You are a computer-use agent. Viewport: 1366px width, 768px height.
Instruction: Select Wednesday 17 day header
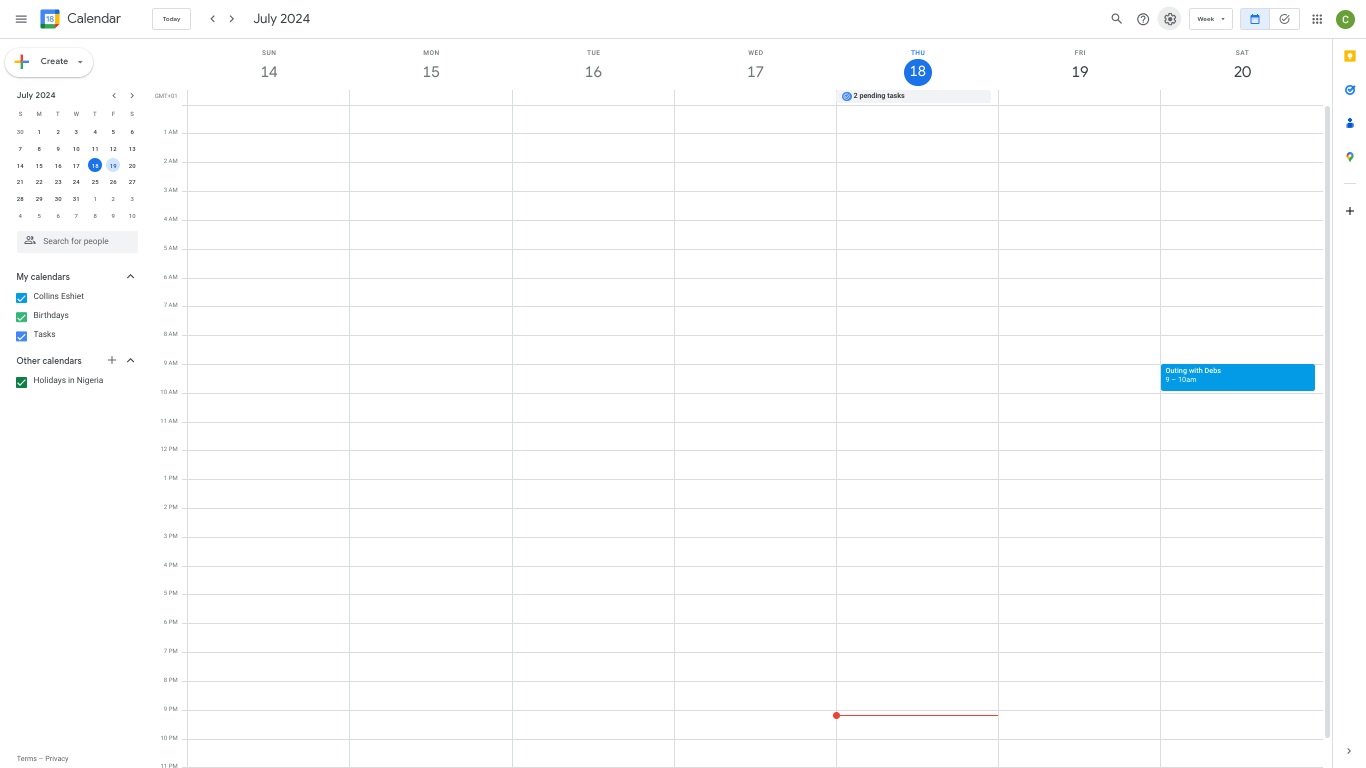[x=755, y=72]
